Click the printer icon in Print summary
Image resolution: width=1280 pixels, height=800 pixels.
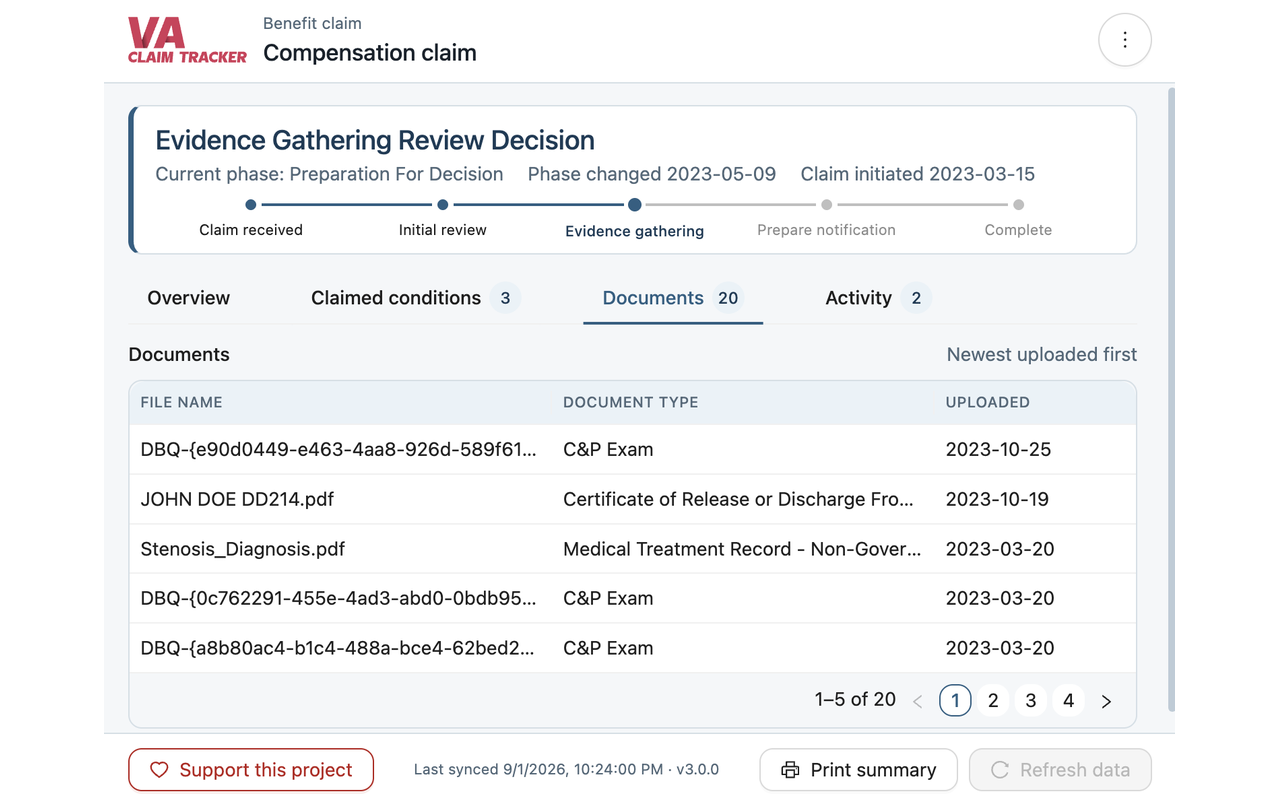[790, 770]
